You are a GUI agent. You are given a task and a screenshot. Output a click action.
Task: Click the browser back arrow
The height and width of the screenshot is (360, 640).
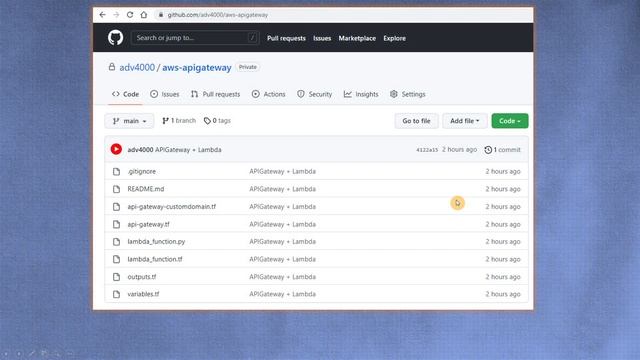pos(102,15)
